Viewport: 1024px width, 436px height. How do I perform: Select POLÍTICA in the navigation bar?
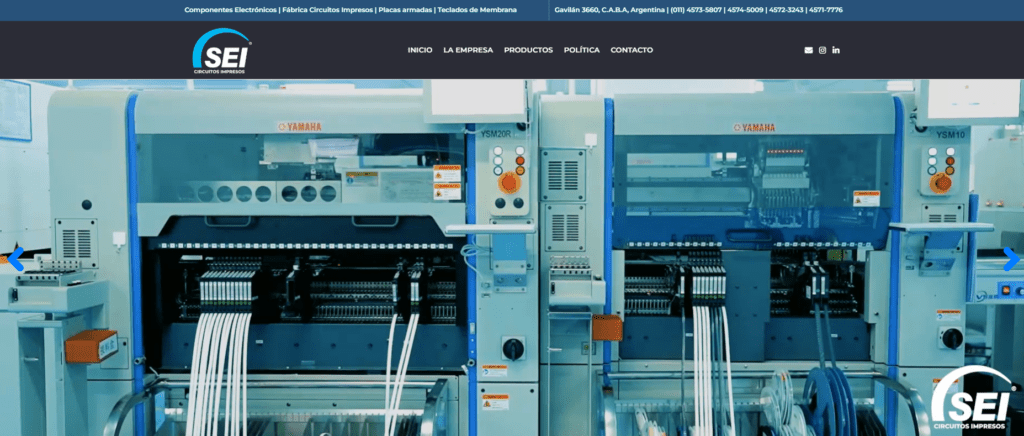point(581,50)
